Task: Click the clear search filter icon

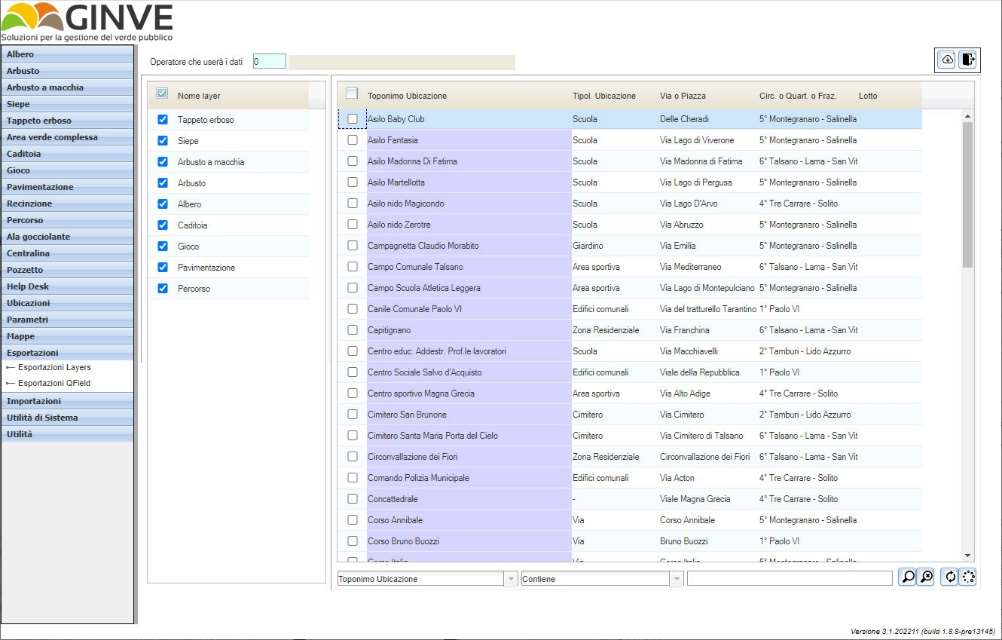Action: [927, 577]
